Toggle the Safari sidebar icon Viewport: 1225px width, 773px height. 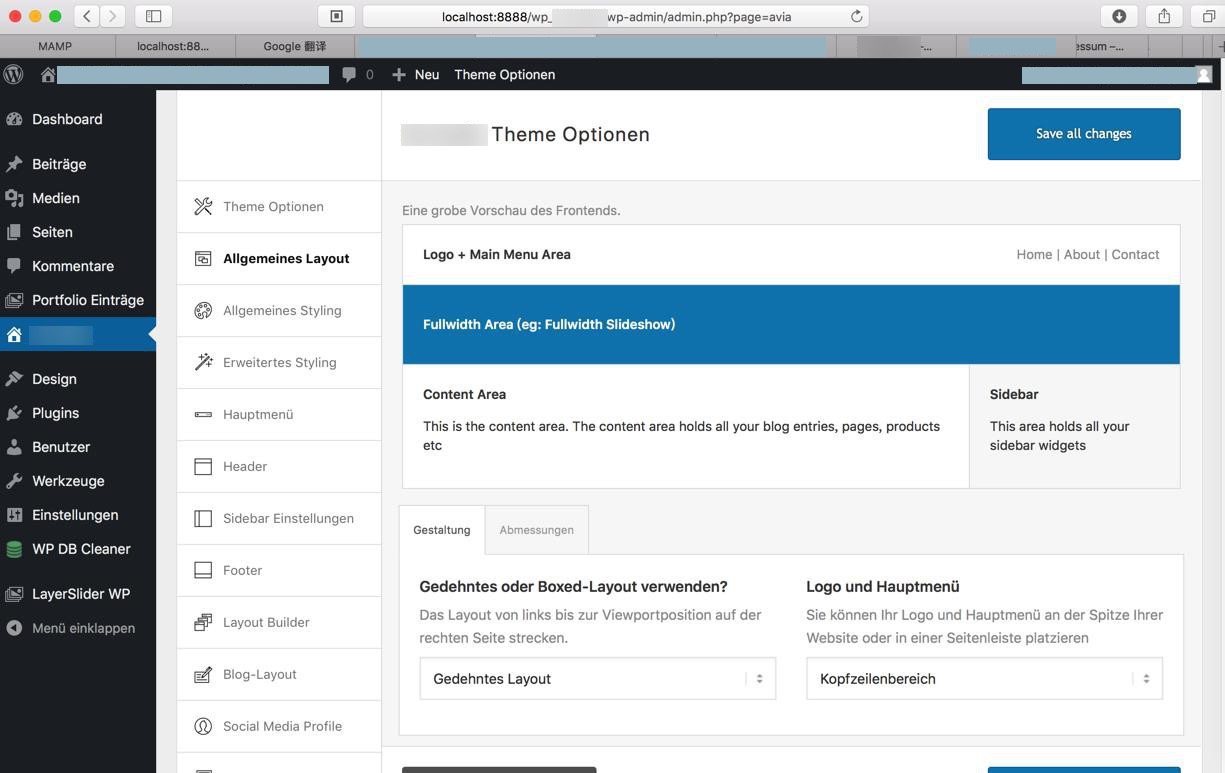pos(153,16)
